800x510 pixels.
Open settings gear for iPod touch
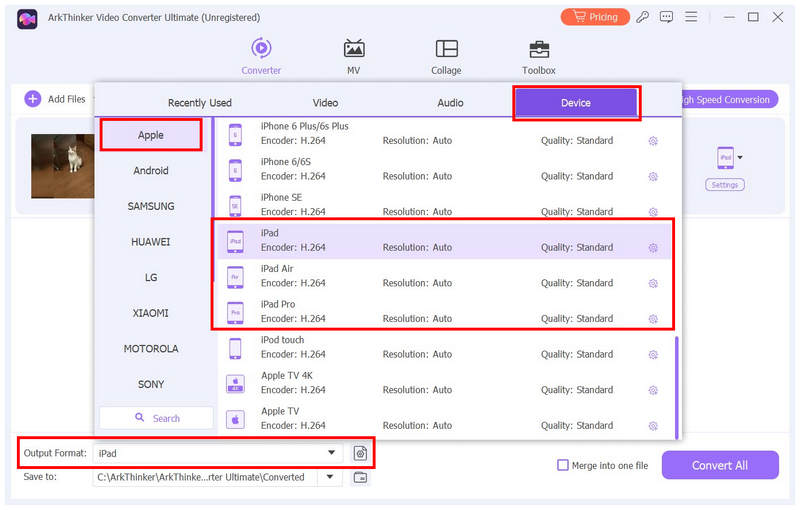(653, 355)
